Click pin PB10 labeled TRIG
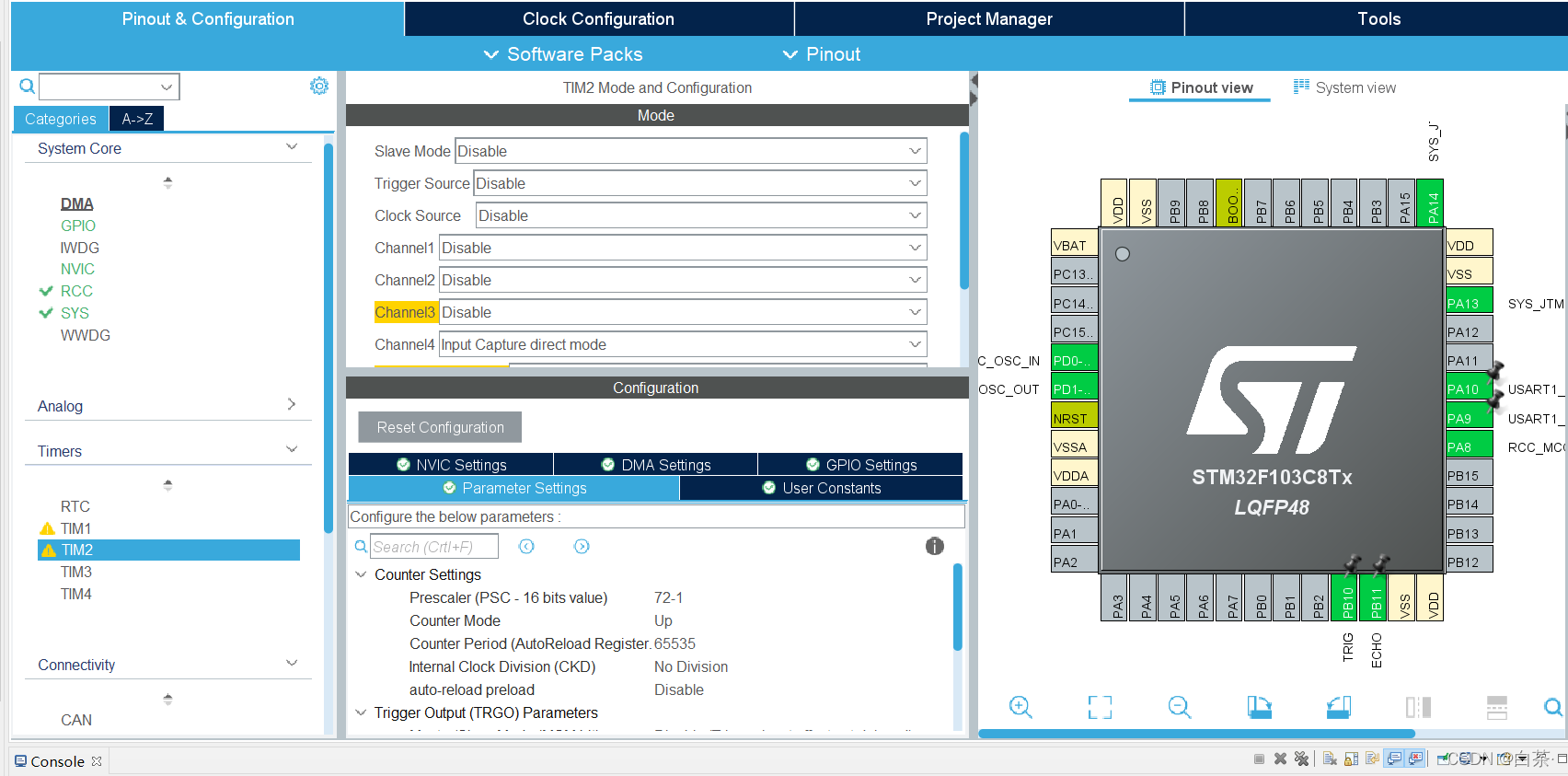Image resolution: width=1568 pixels, height=776 pixels. 1346,596
